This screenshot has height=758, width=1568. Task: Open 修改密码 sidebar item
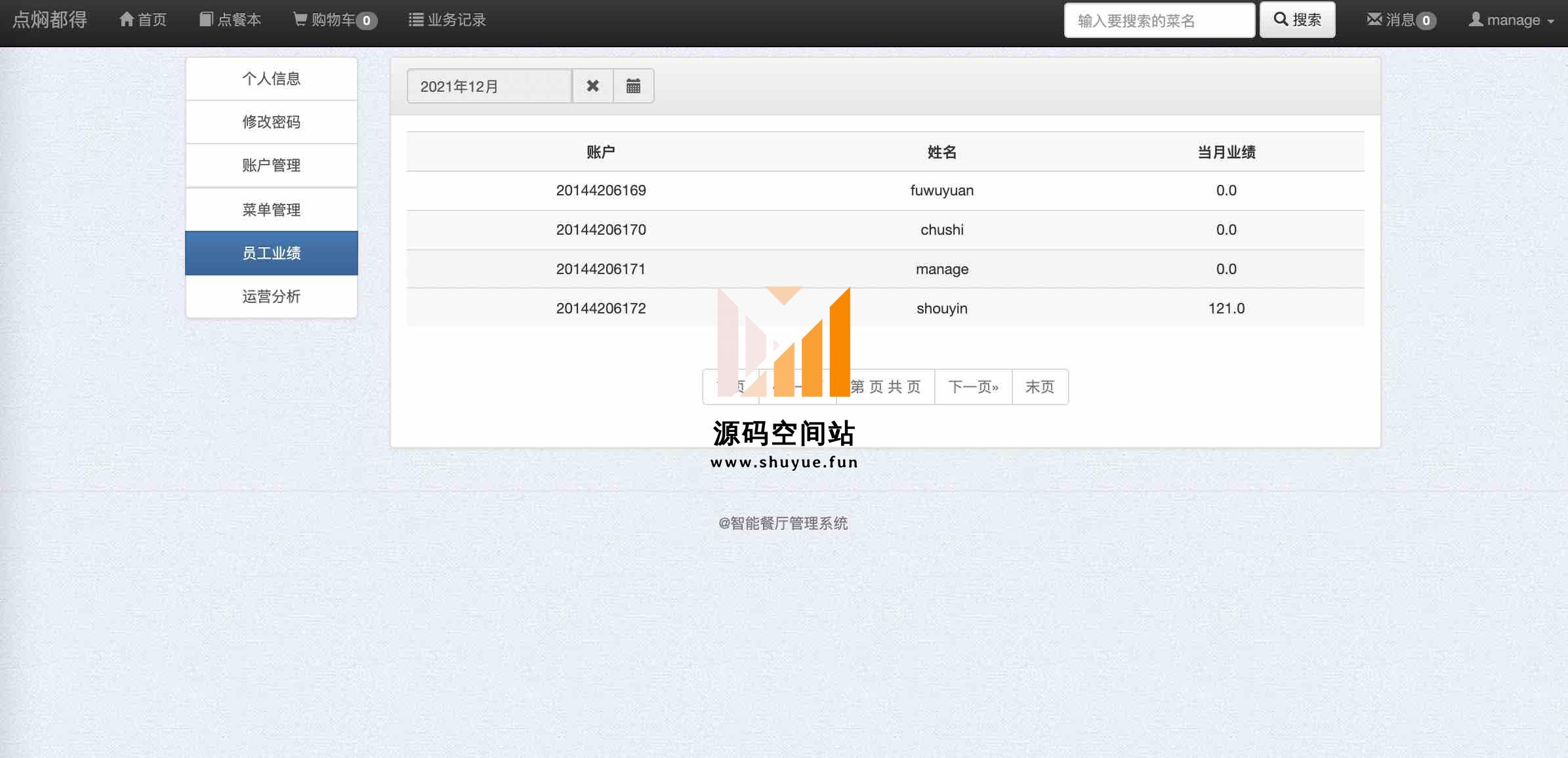pyautogui.click(x=271, y=122)
